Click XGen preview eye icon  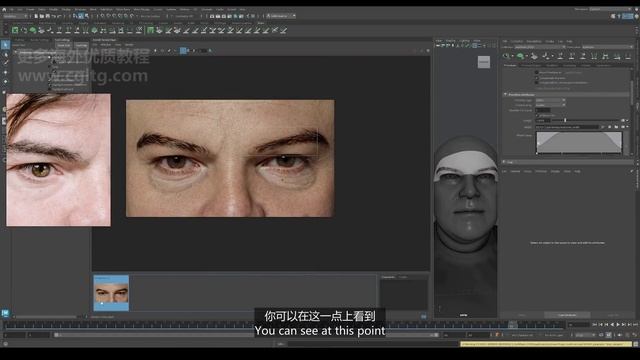point(507,56)
